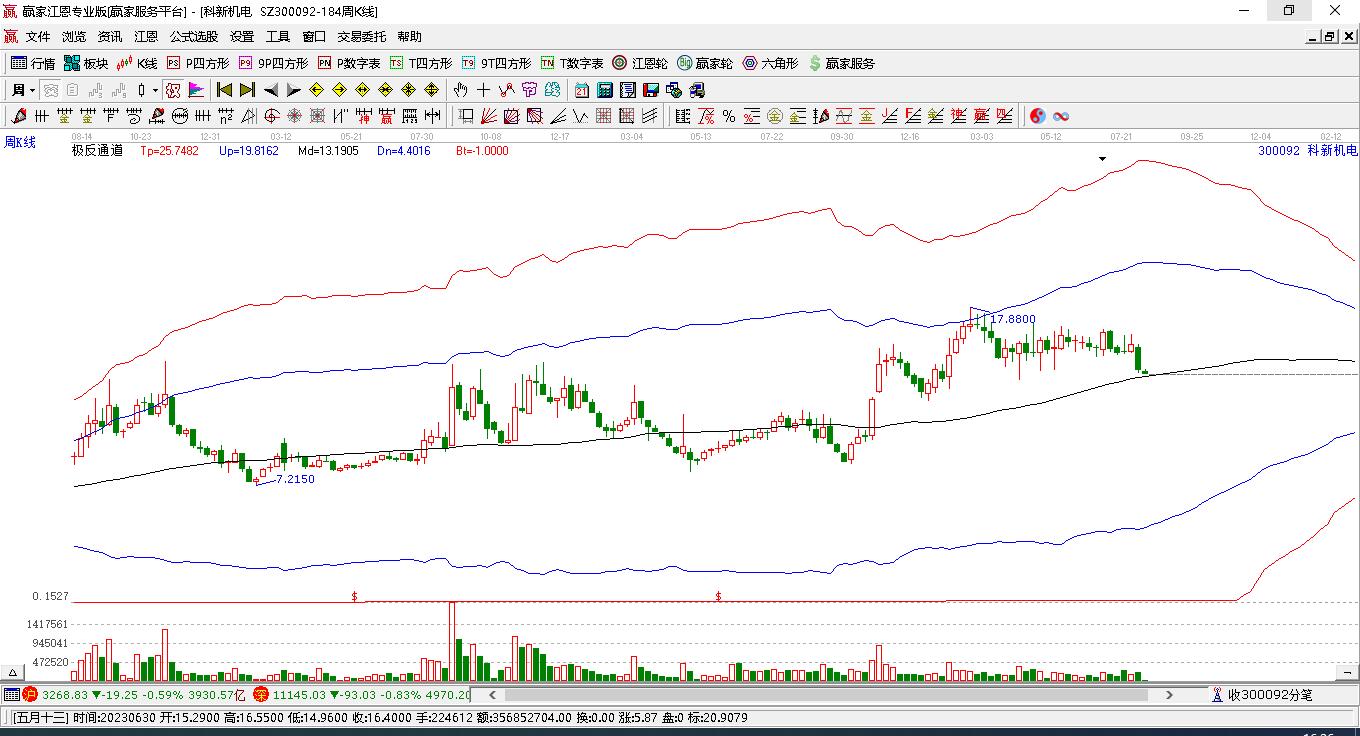Click the 极反通道 indicator label
The width and height of the screenshot is (1360, 736).
(97, 151)
